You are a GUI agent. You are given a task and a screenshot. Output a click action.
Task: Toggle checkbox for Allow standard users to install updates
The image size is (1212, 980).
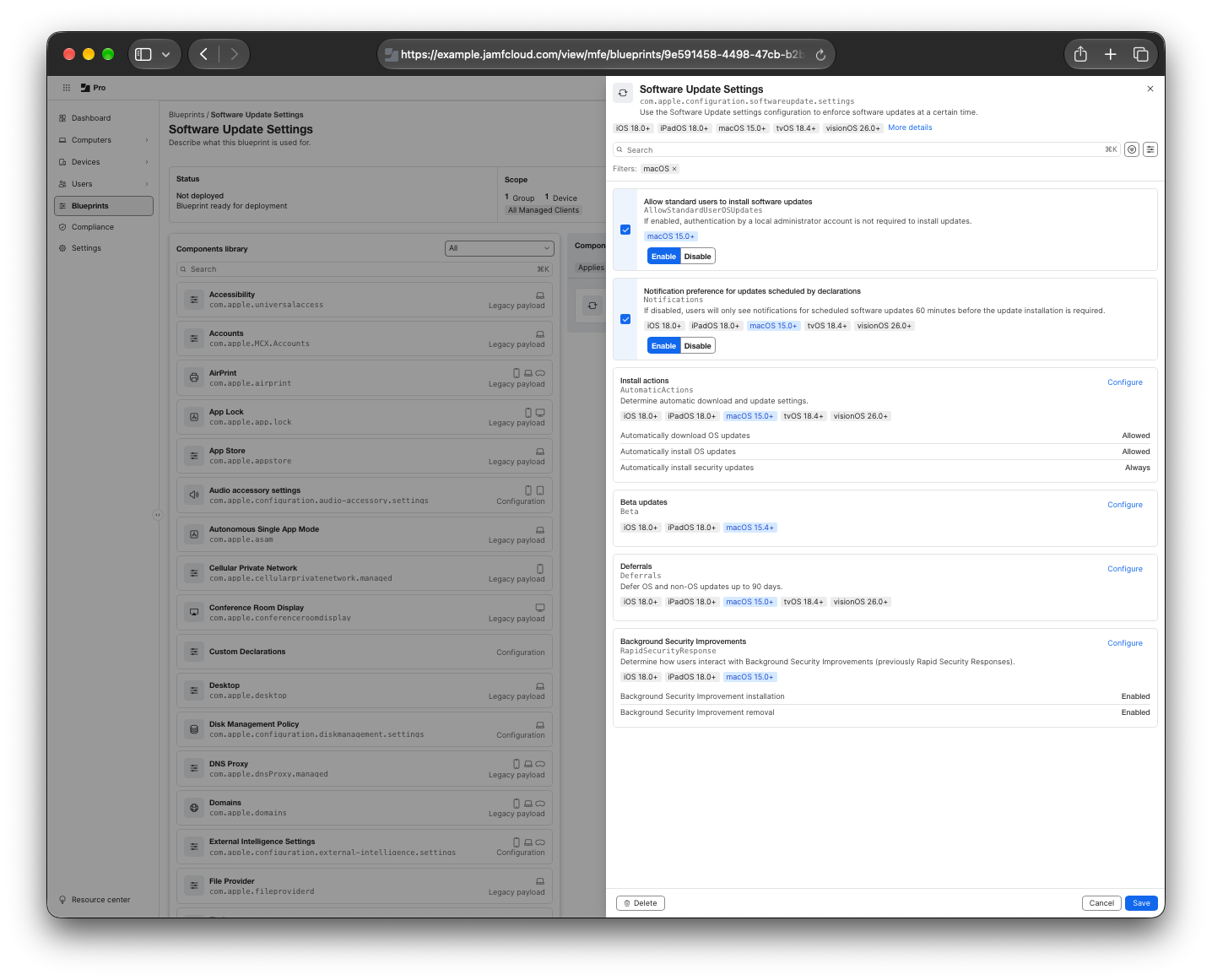(625, 230)
